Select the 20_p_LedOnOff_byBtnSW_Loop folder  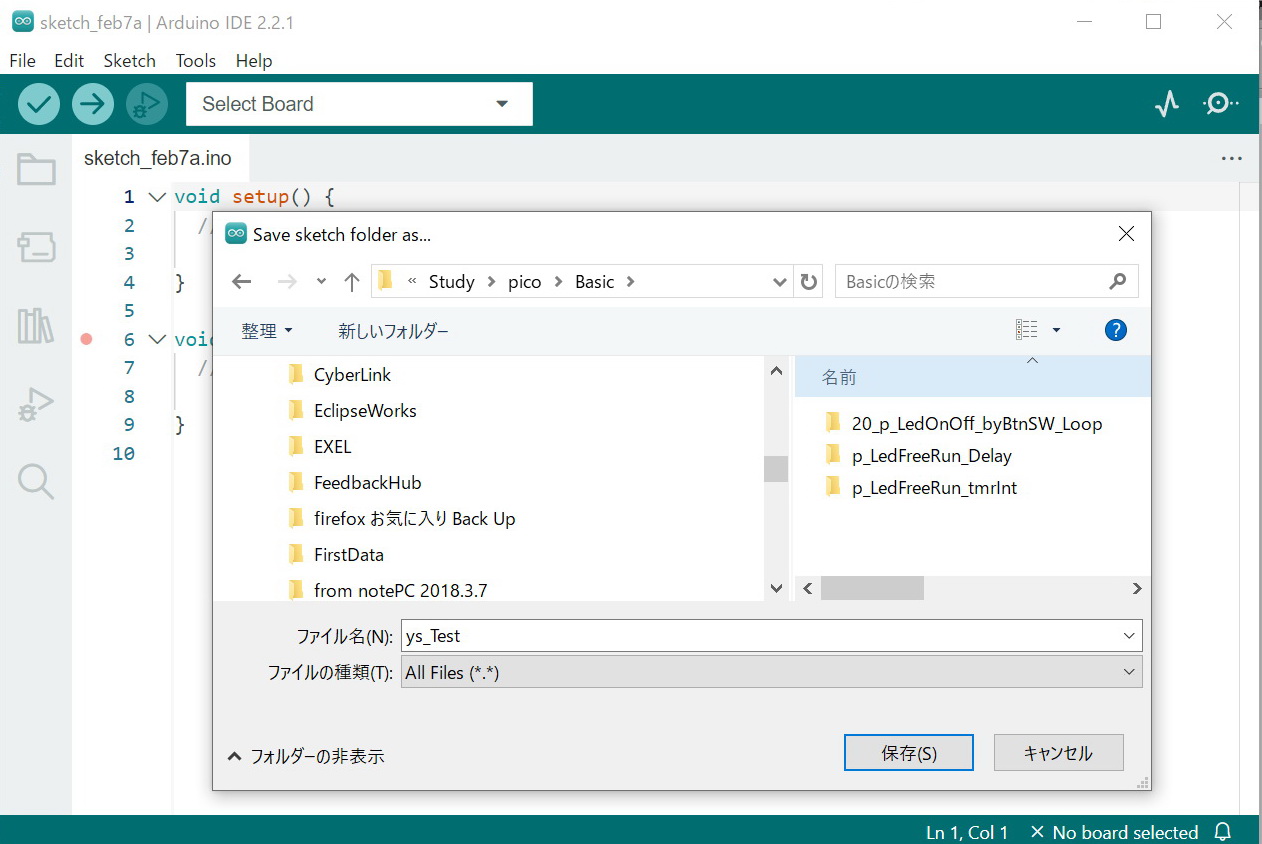964,423
